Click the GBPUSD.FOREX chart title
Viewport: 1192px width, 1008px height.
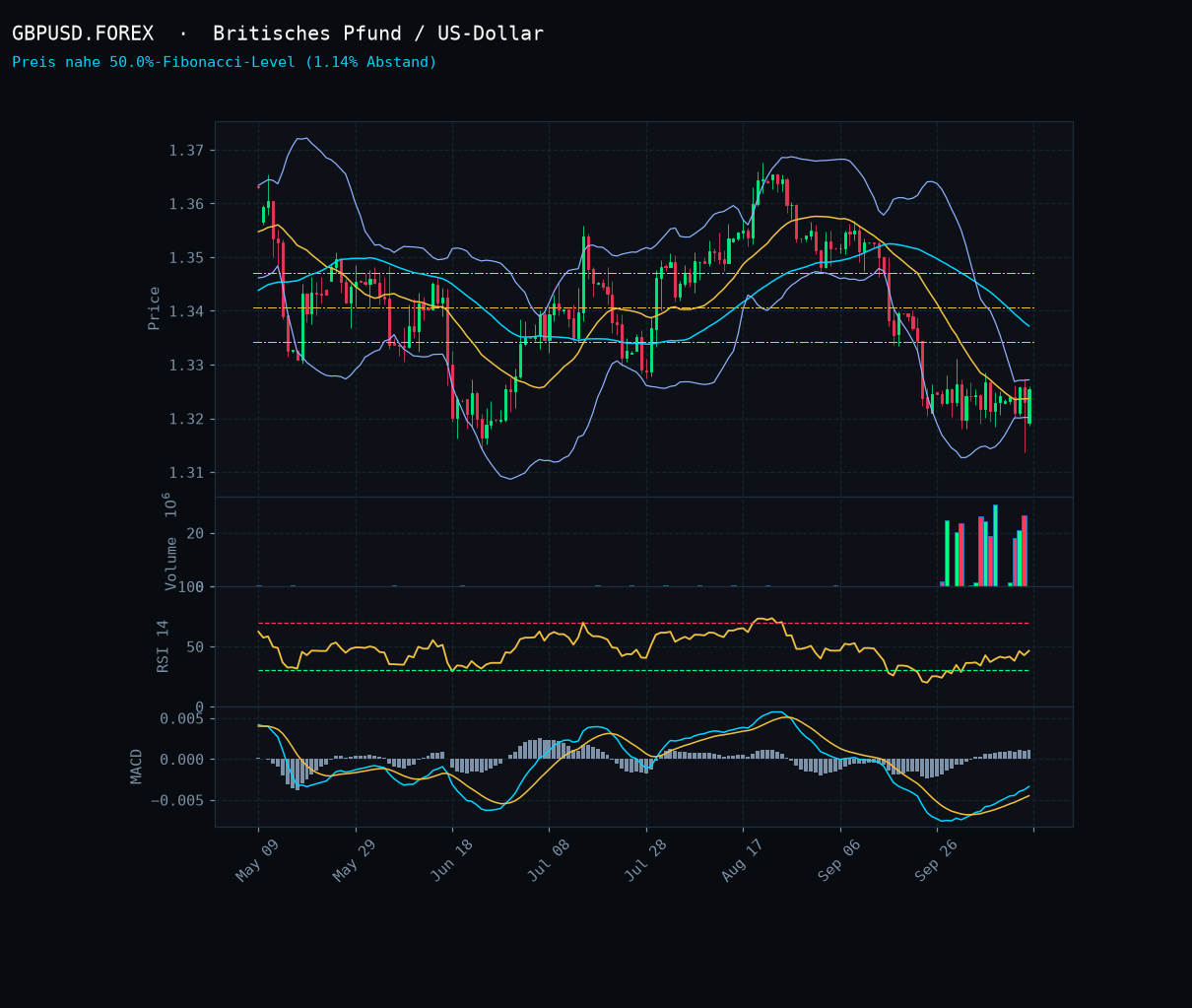278,34
